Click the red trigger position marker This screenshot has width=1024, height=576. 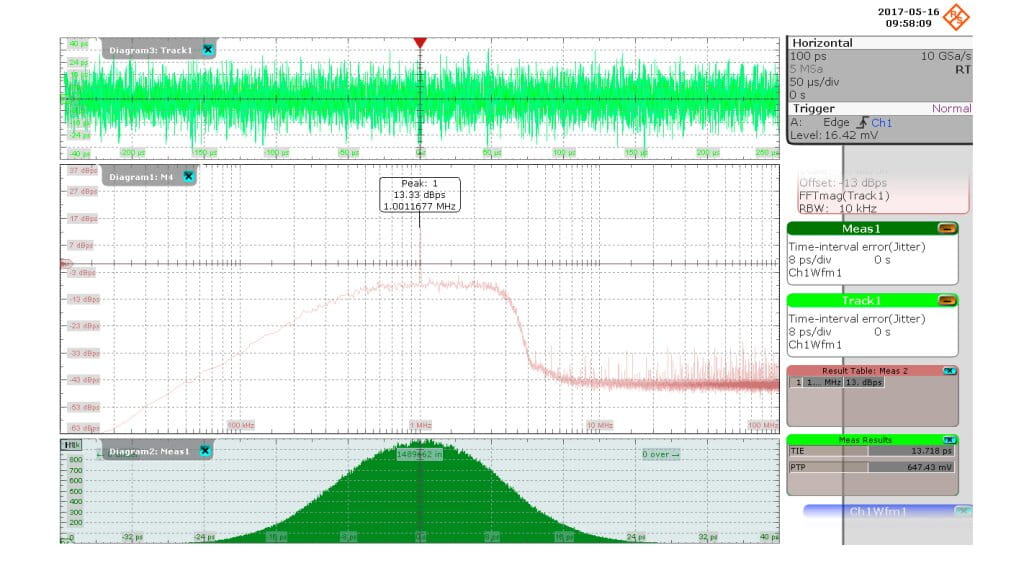point(420,43)
